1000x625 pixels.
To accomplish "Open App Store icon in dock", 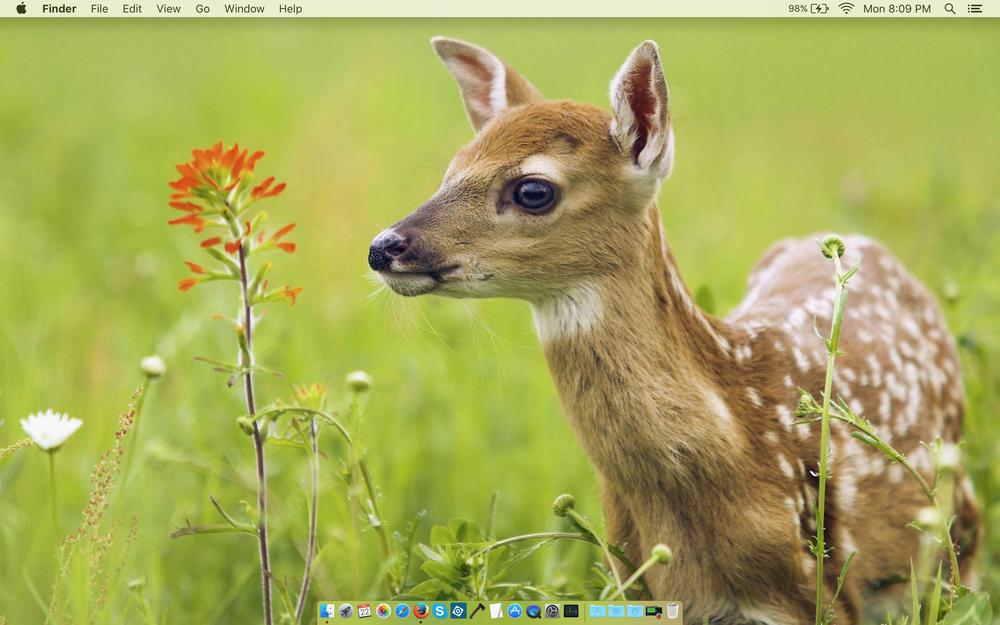I will [515, 611].
